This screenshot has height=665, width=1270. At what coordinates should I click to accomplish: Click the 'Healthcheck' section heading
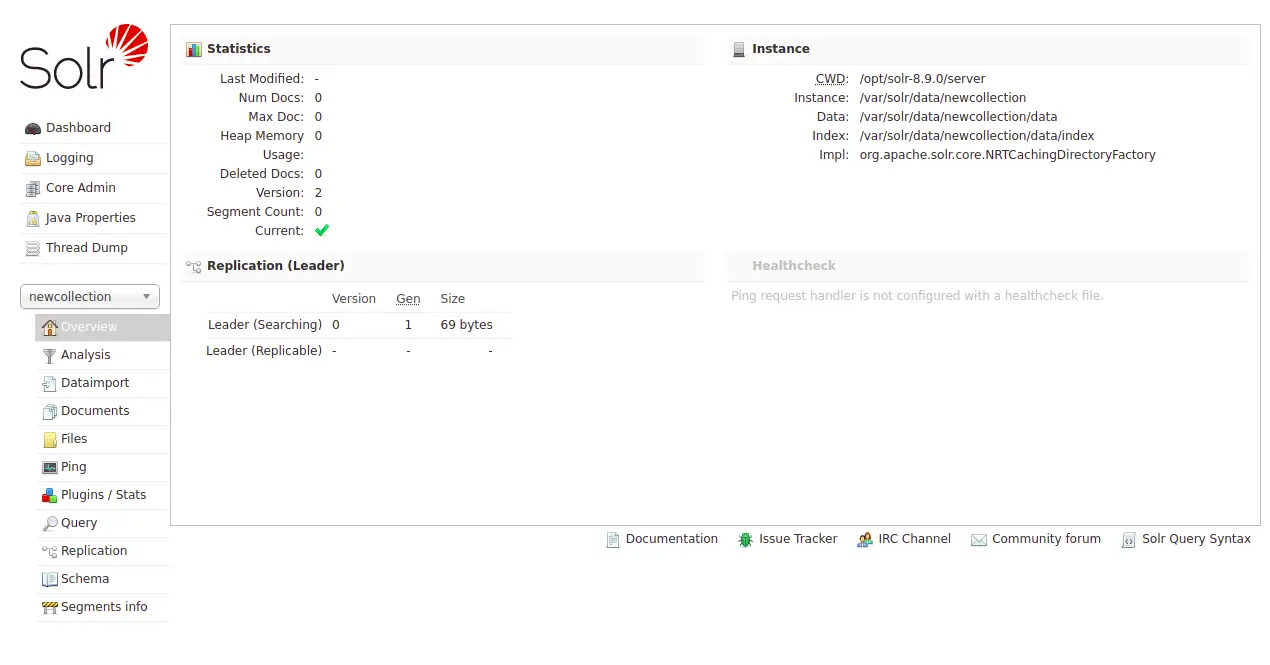pyautogui.click(x=794, y=266)
